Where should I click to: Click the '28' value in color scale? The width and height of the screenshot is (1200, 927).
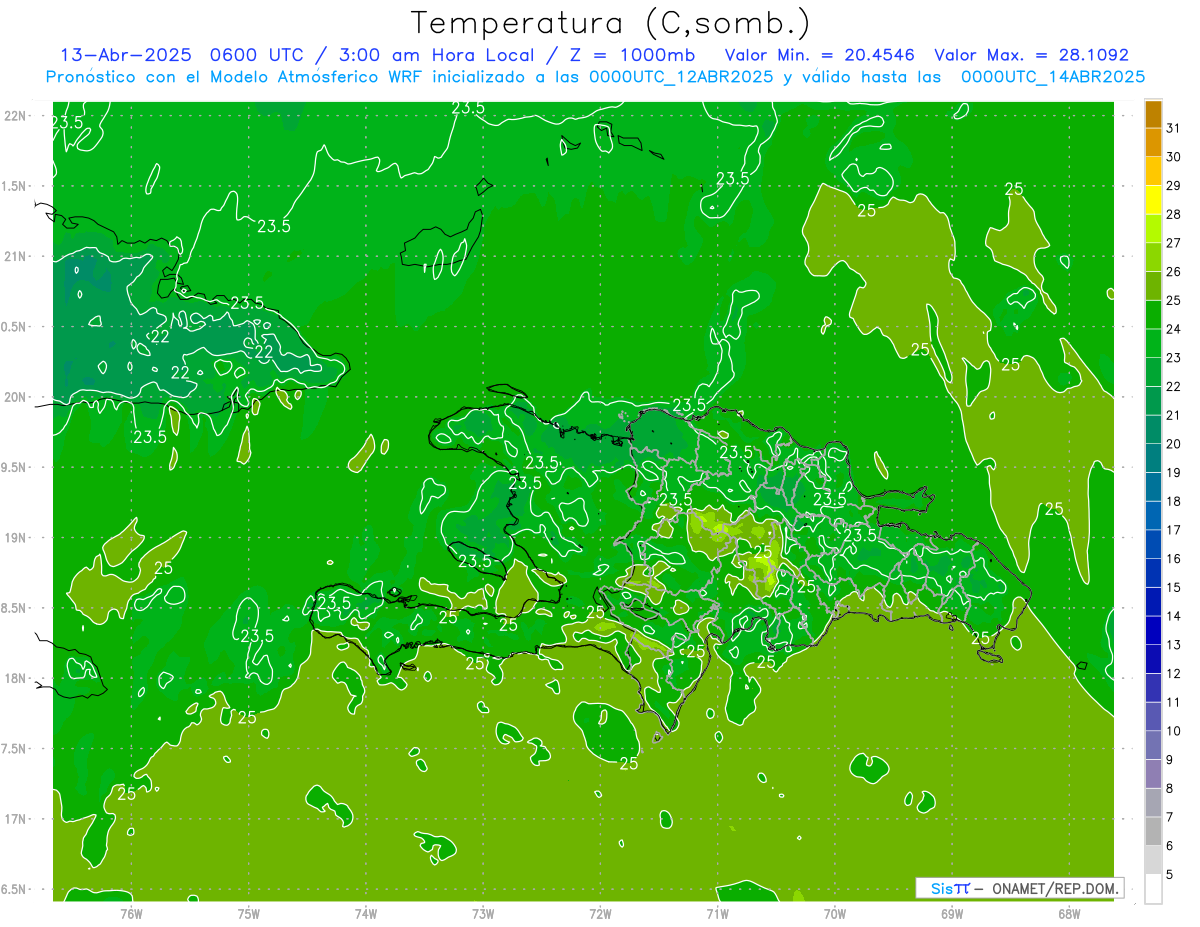1174,214
